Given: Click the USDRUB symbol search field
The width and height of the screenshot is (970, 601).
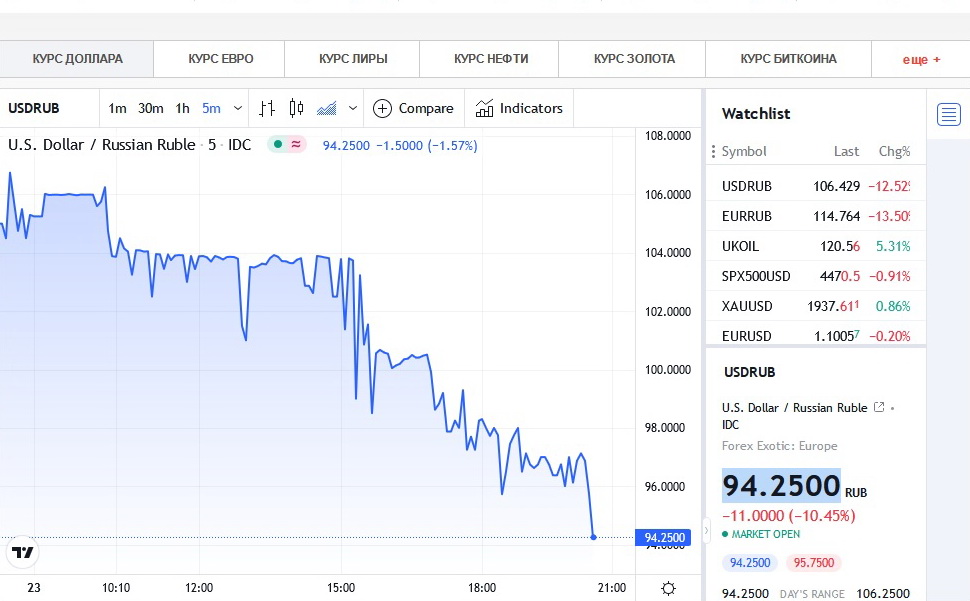Looking at the screenshot, I should click(x=49, y=108).
